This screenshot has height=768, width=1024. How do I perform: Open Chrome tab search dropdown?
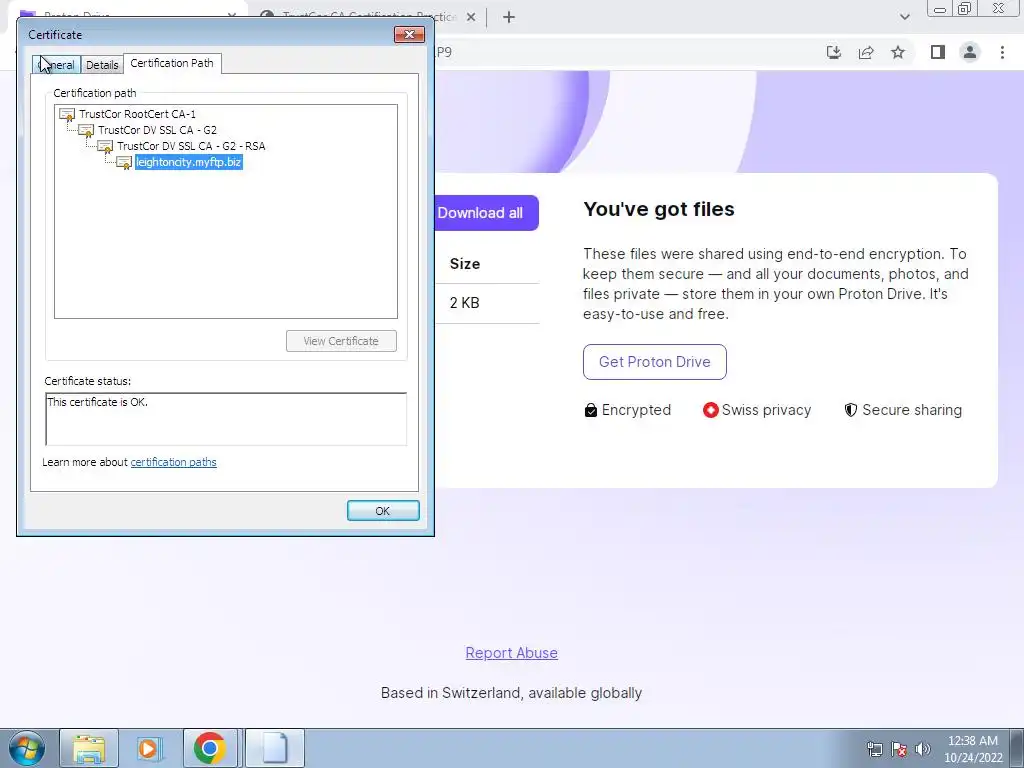pyautogui.click(x=904, y=17)
